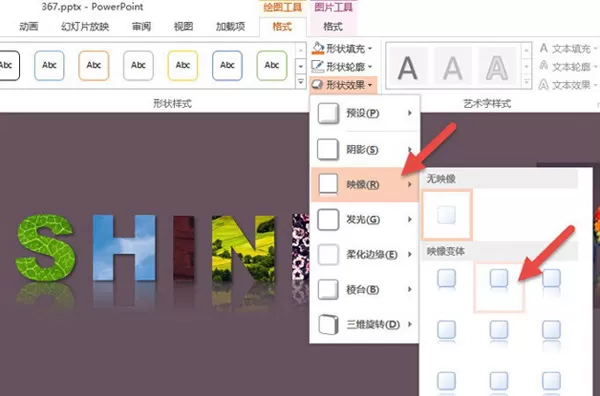Choose first reflection variation in third row
This screenshot has width=600, height=396.
[x=447, y=383]
